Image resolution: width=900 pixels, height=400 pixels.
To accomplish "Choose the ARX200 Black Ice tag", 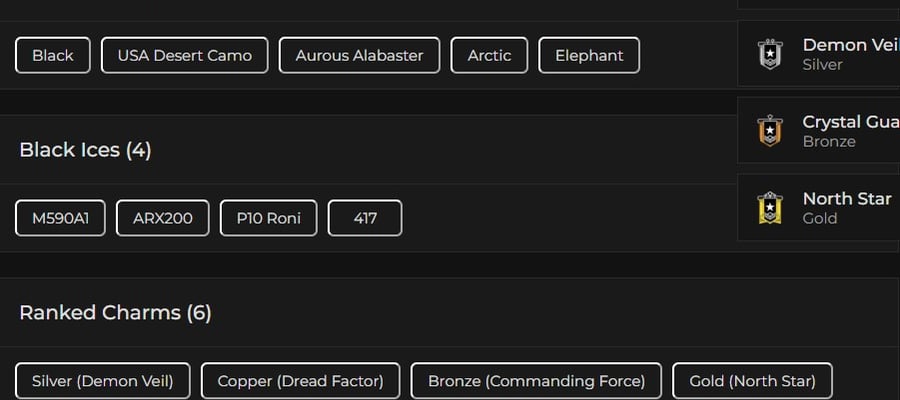I will click(162, 218).
